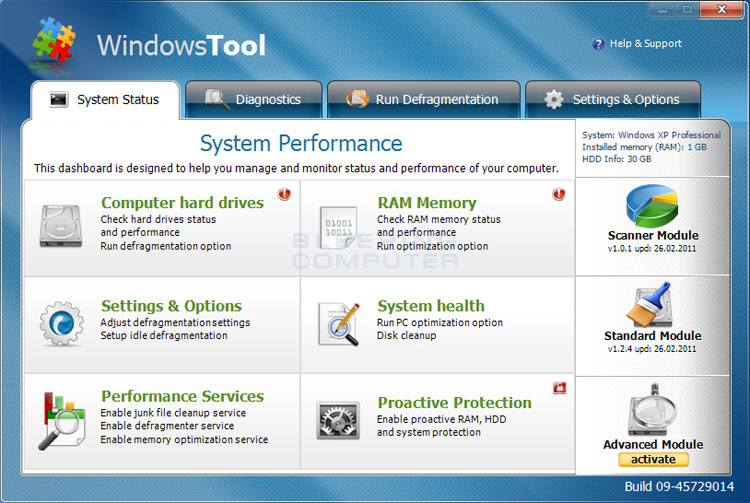
Task: Select the Standard Module label
Action: coord(653,336)
